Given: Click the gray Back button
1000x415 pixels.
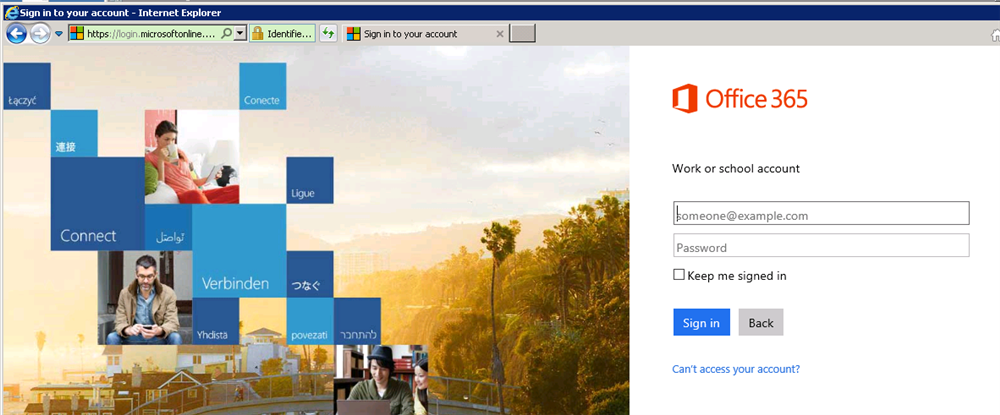Looking at the screenshot, I should point(761,323).
